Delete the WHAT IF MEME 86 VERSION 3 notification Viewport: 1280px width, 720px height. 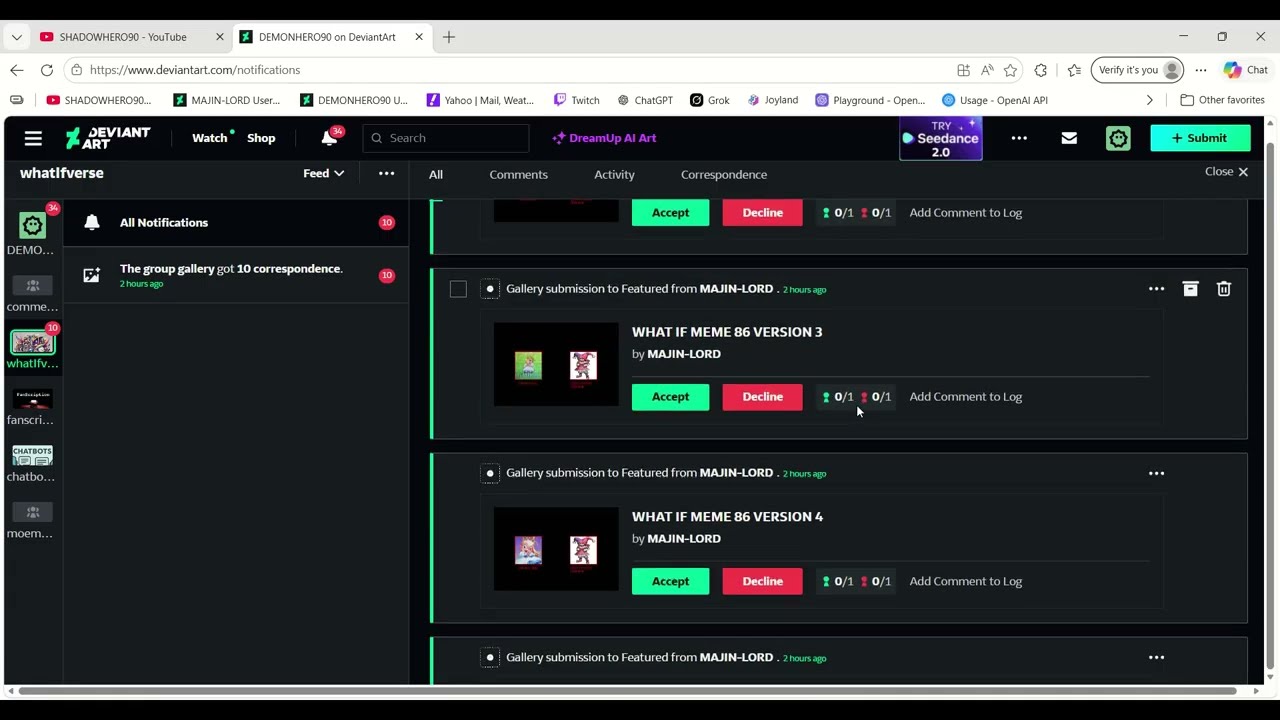point(1224,289)
